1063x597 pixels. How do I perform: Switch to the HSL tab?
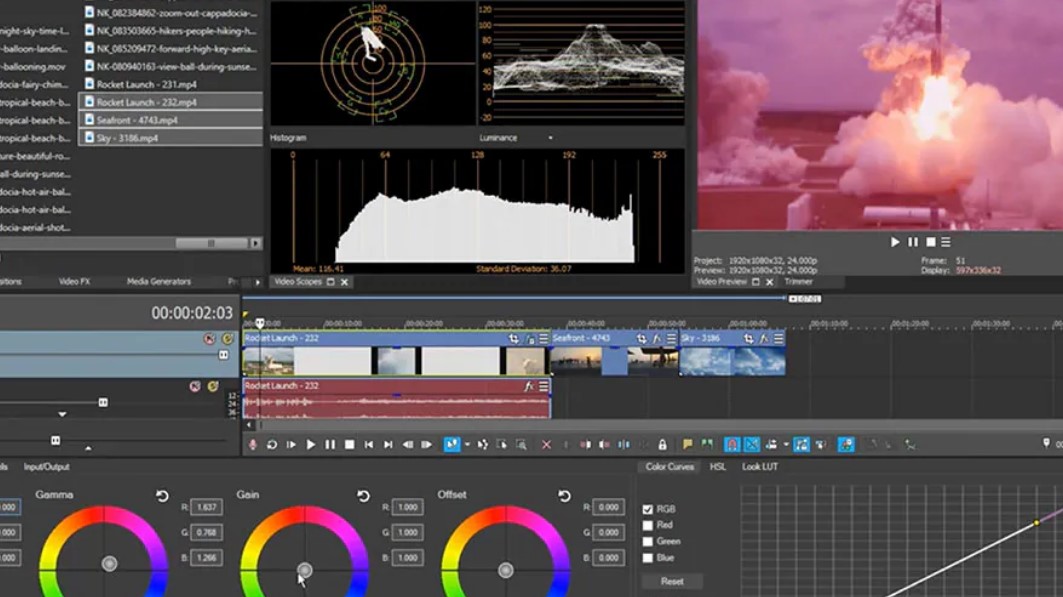coord(718,467)
